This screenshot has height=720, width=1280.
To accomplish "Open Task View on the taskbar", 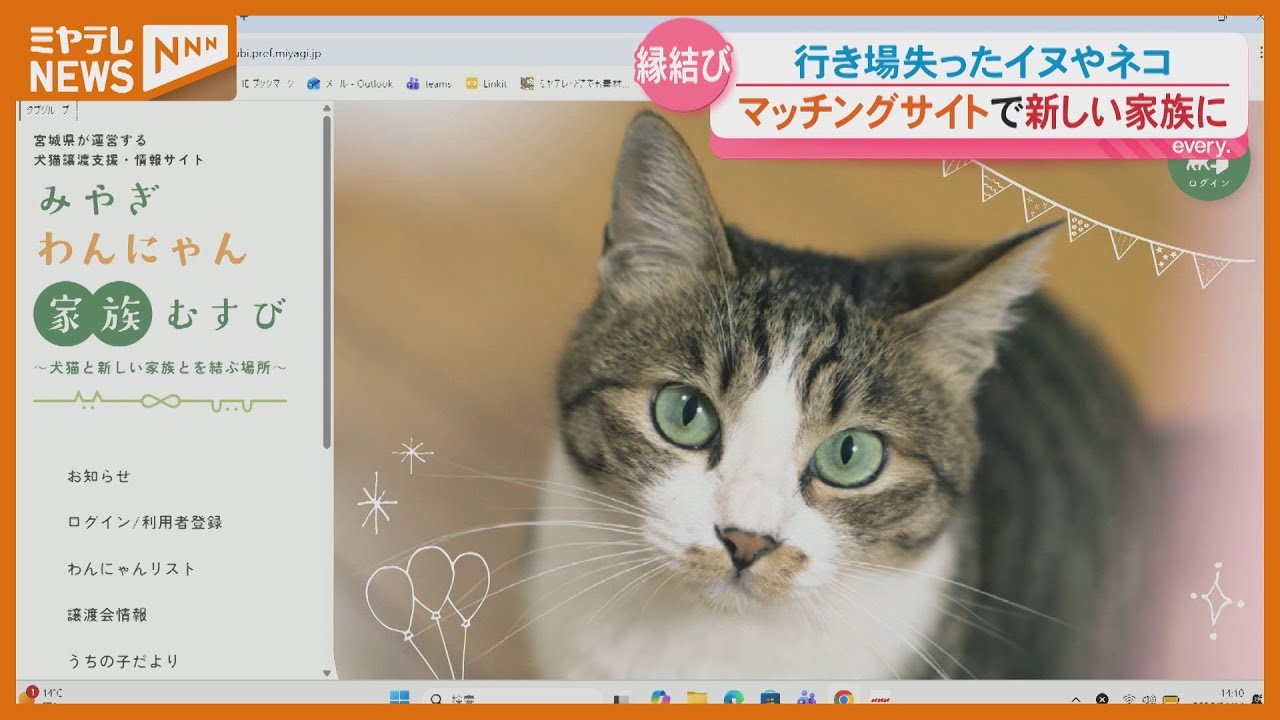I will tap(621, 697).
